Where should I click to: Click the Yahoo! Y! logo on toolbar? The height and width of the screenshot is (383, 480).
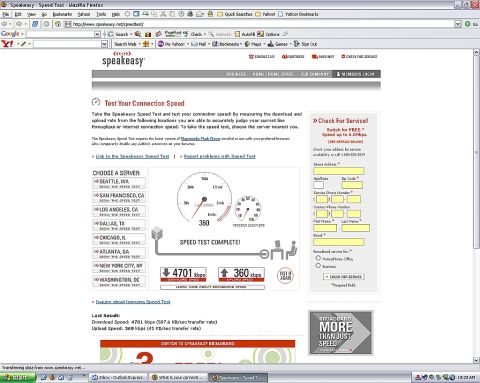click(x=7, y=44)
